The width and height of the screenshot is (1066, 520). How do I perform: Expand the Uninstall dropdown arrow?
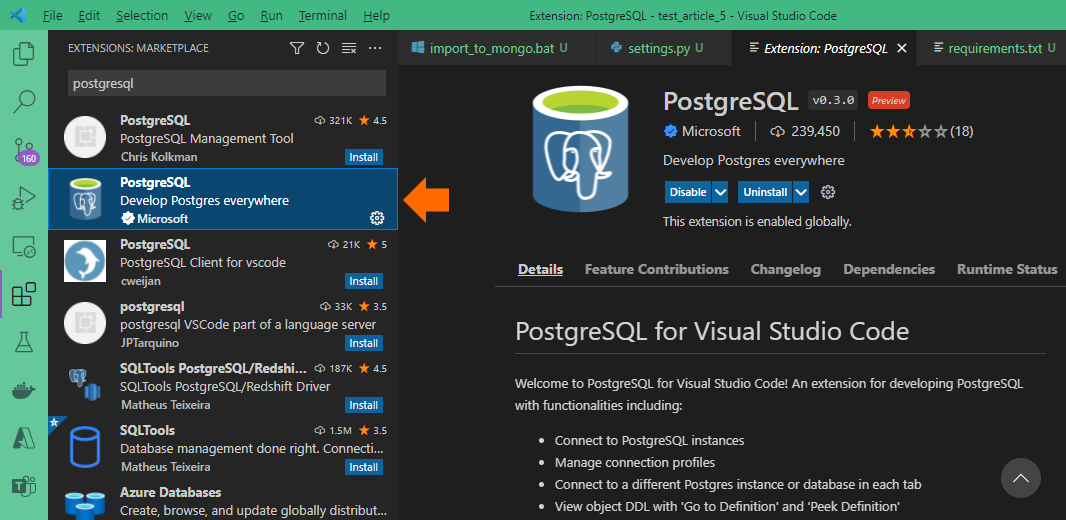tap(801, 192)
